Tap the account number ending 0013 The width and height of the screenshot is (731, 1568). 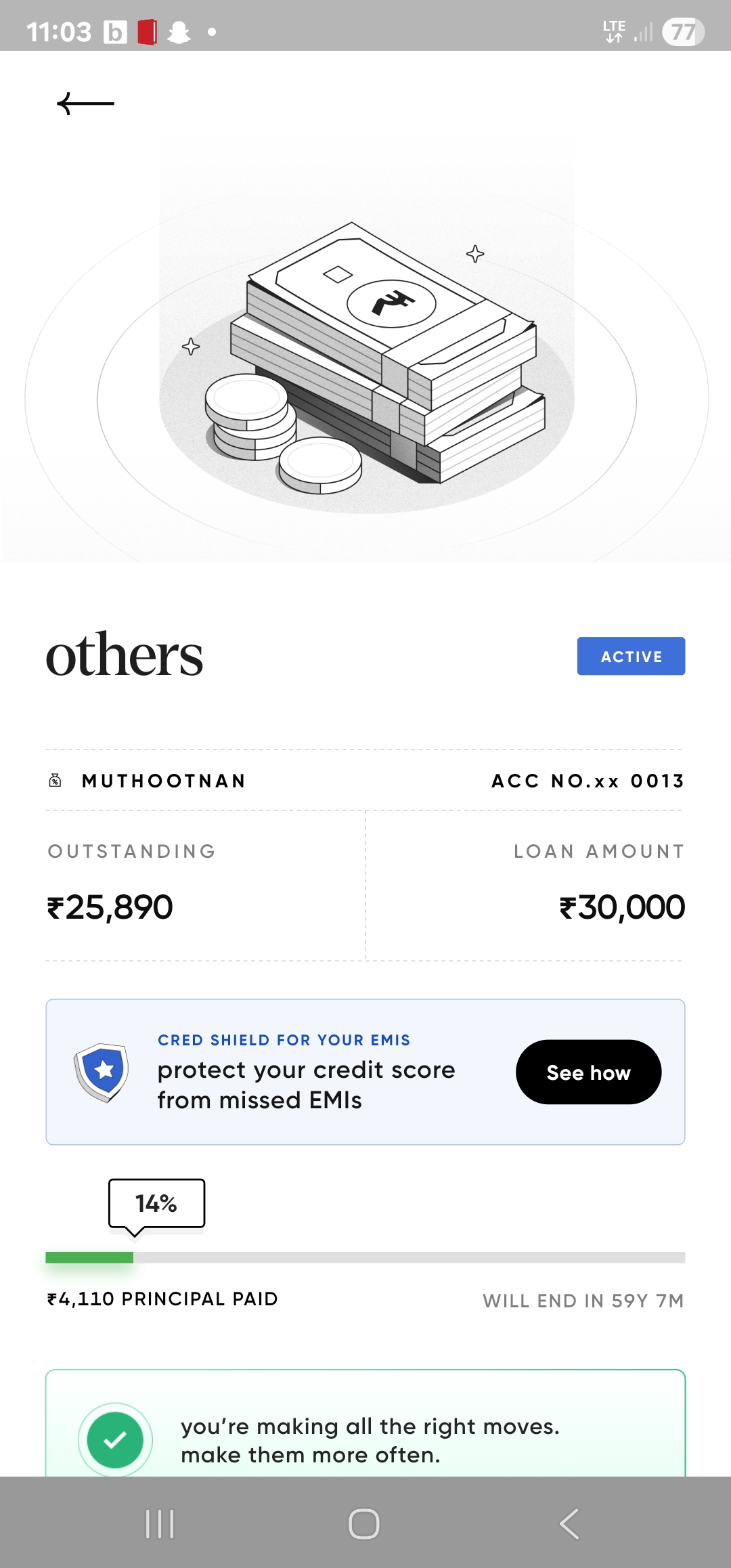coord(588,781)
